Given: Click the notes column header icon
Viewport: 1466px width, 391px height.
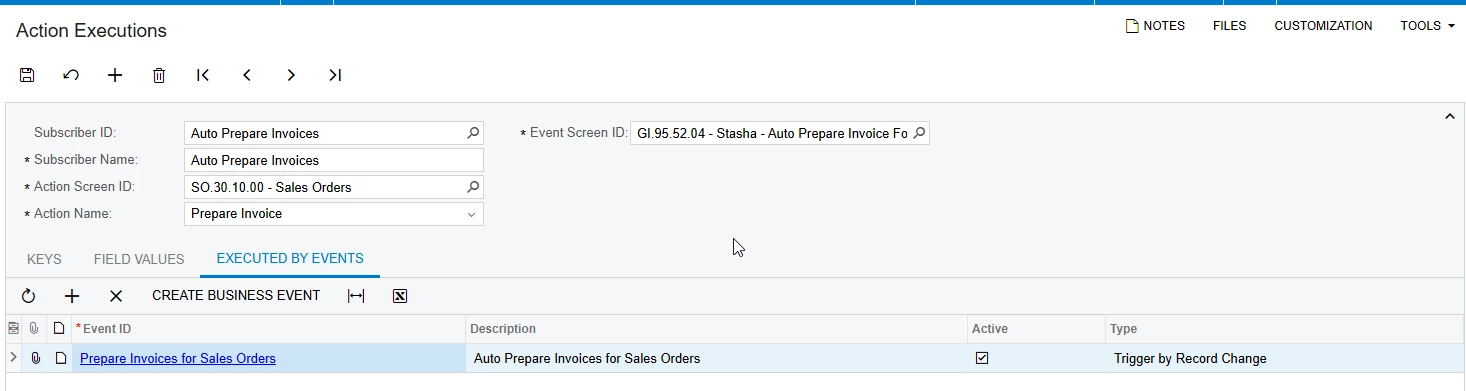Looking at the screenshot, I should tap(60, 329).
